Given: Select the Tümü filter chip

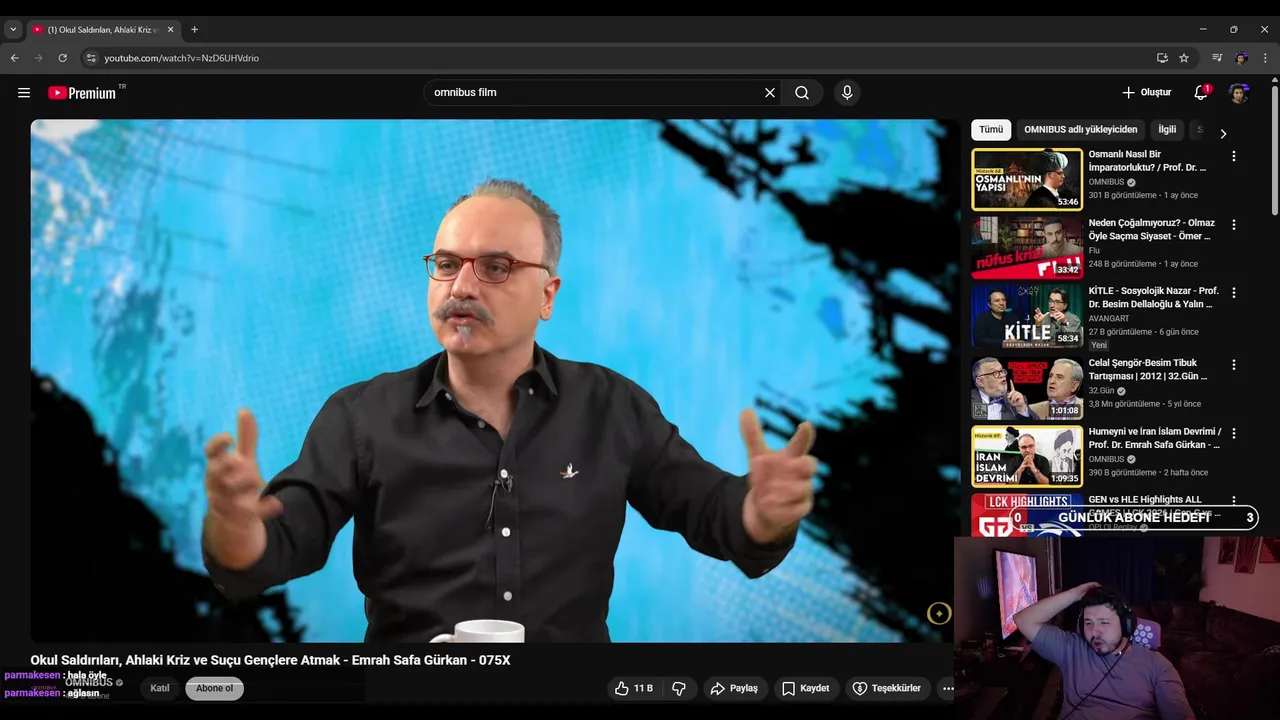Looking at the screenshot, I should [x=991, y=130].
